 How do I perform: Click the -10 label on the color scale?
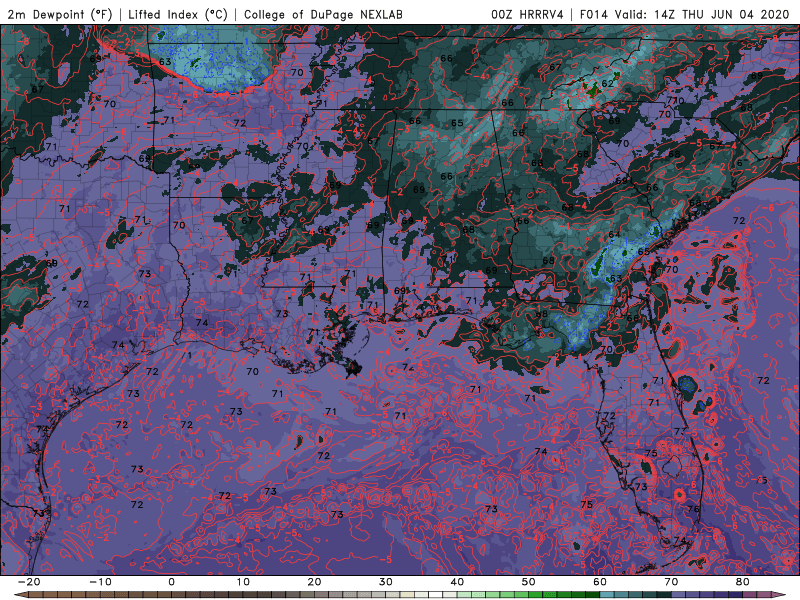coord(100,582)
